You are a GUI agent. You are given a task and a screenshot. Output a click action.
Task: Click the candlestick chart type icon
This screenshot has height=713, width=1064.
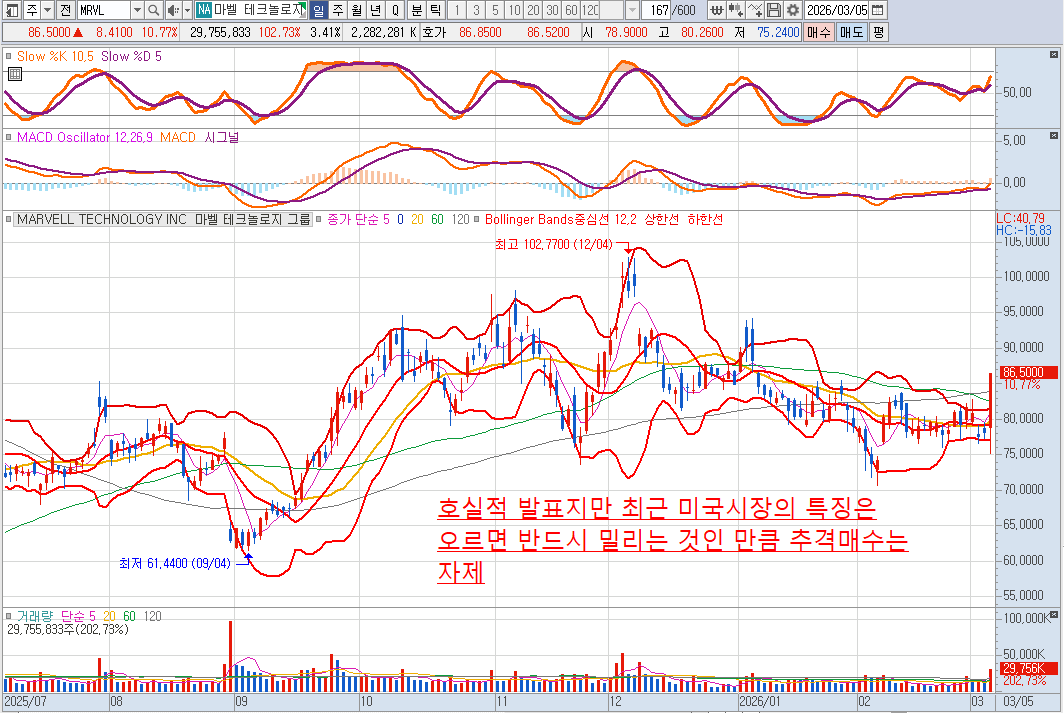point(736,10)
